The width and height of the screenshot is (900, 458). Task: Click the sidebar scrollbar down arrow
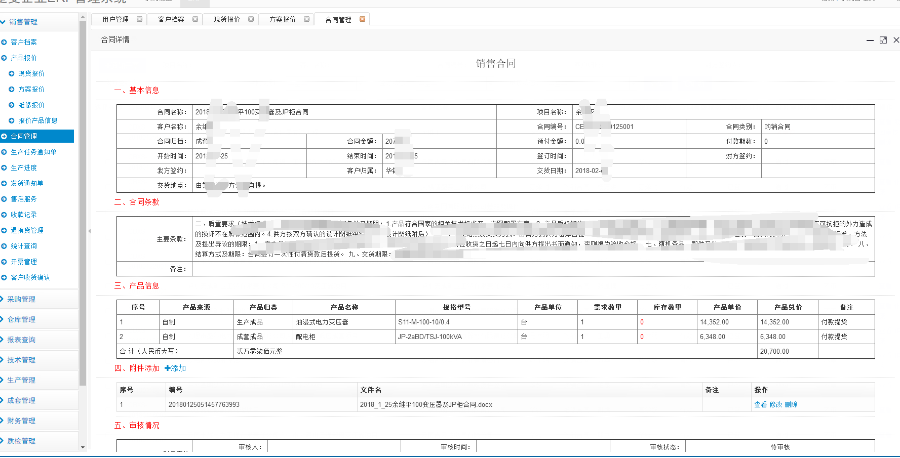pos(82,447)
